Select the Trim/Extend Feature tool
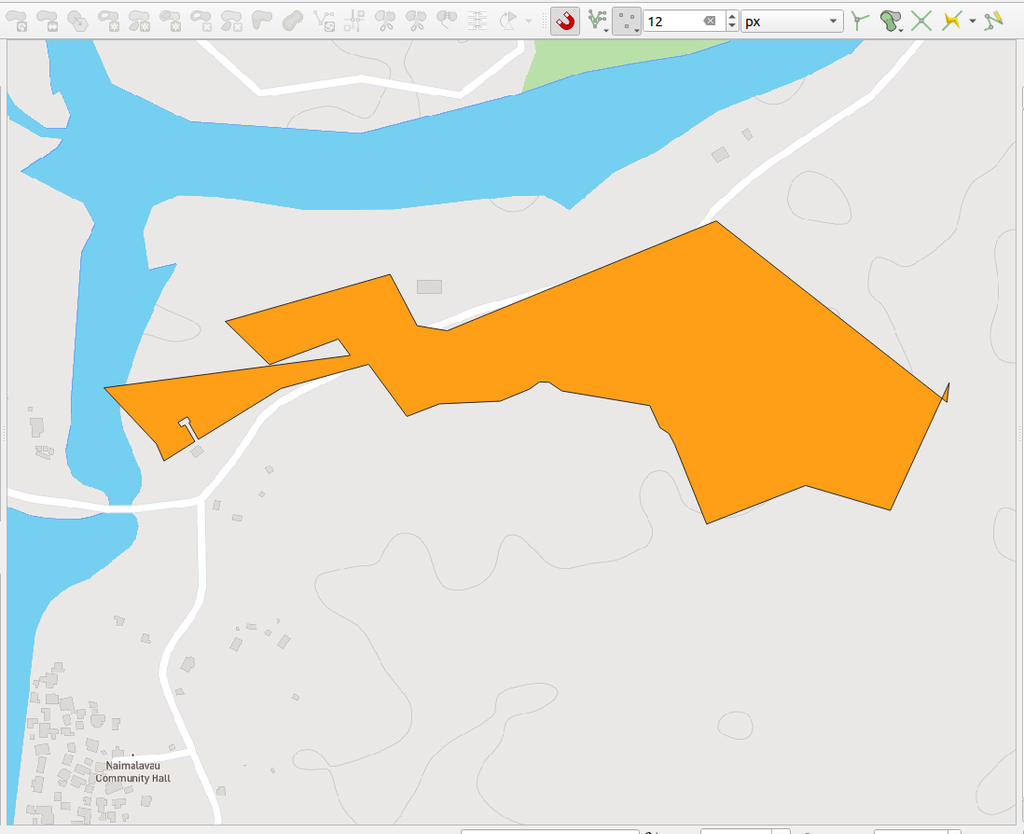 [354, 21]
